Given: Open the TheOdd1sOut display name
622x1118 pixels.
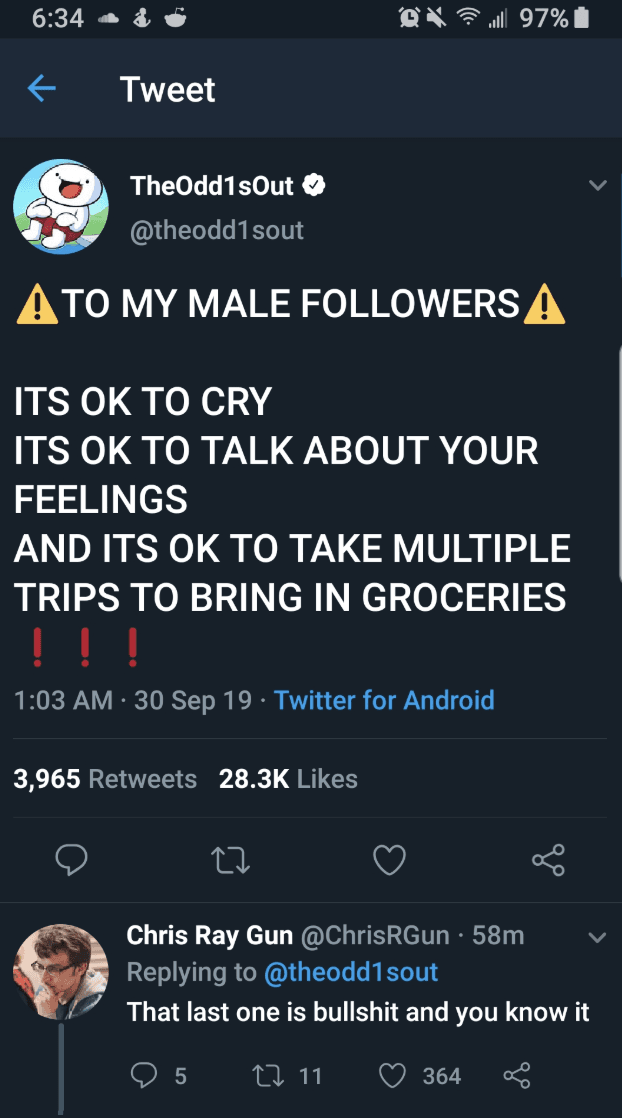Looking at the screenshot, I should point(212,185).
